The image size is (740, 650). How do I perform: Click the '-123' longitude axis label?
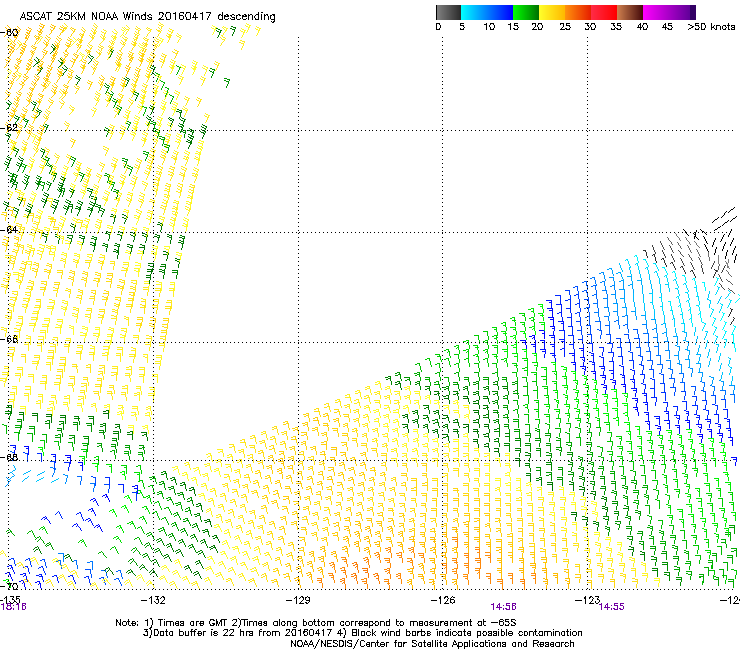coord(587,600)
